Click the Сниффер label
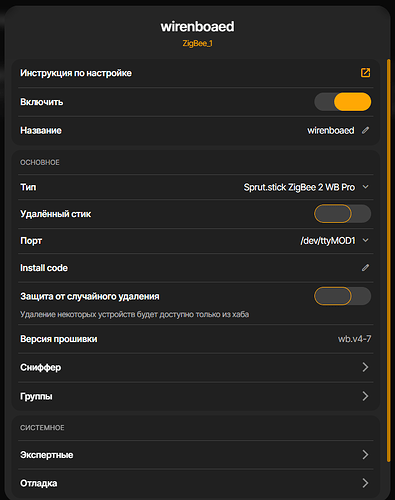This screenshot has height=500, width=395. click(x=41, y=367)
